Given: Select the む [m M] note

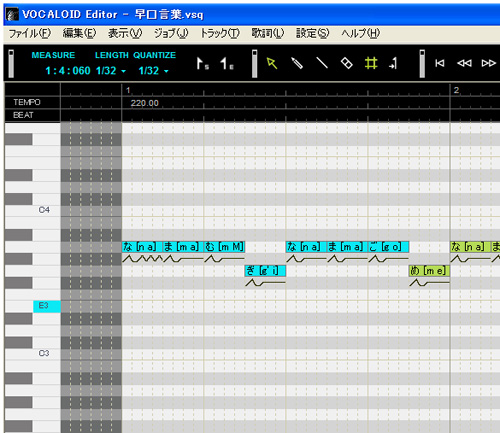Looking at the screenshot, I should 224,247.
